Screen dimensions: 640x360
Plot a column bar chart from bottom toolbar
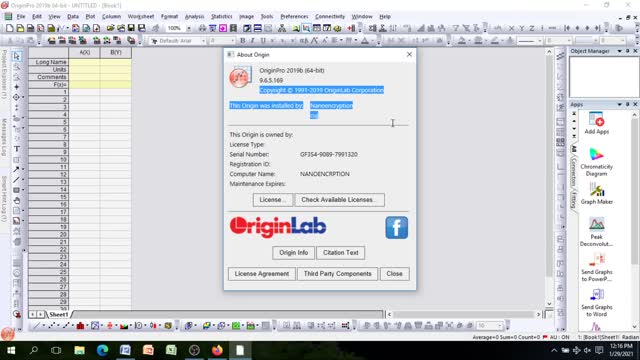pyautogui.click(x=80, y=325)
